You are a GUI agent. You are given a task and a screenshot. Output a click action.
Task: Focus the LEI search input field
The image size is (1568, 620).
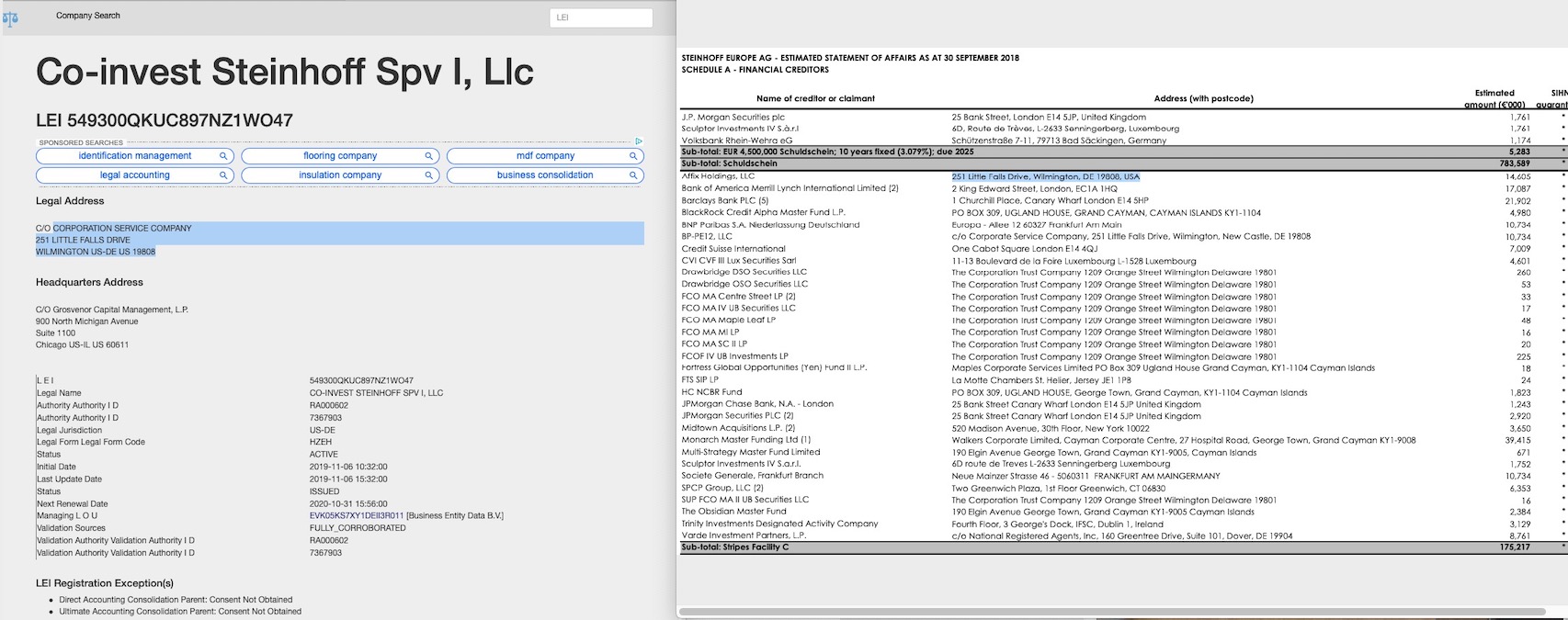(601, 17)
